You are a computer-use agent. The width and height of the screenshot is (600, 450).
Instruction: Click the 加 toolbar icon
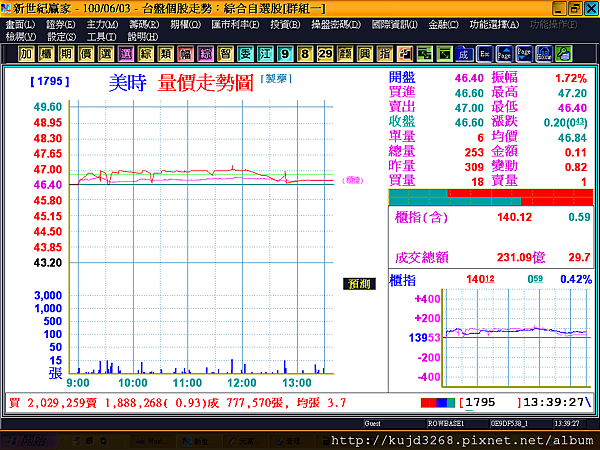[26, 54]
